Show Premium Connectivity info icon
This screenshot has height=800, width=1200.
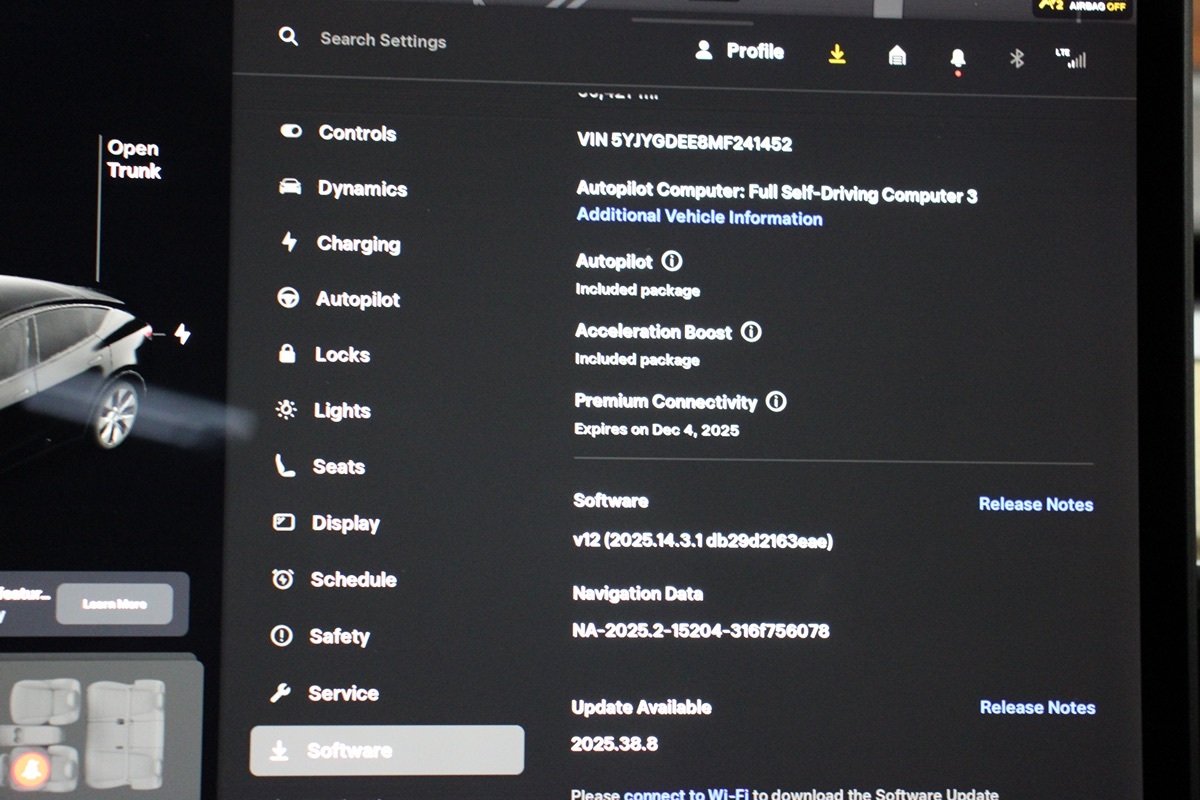(776, 402)
